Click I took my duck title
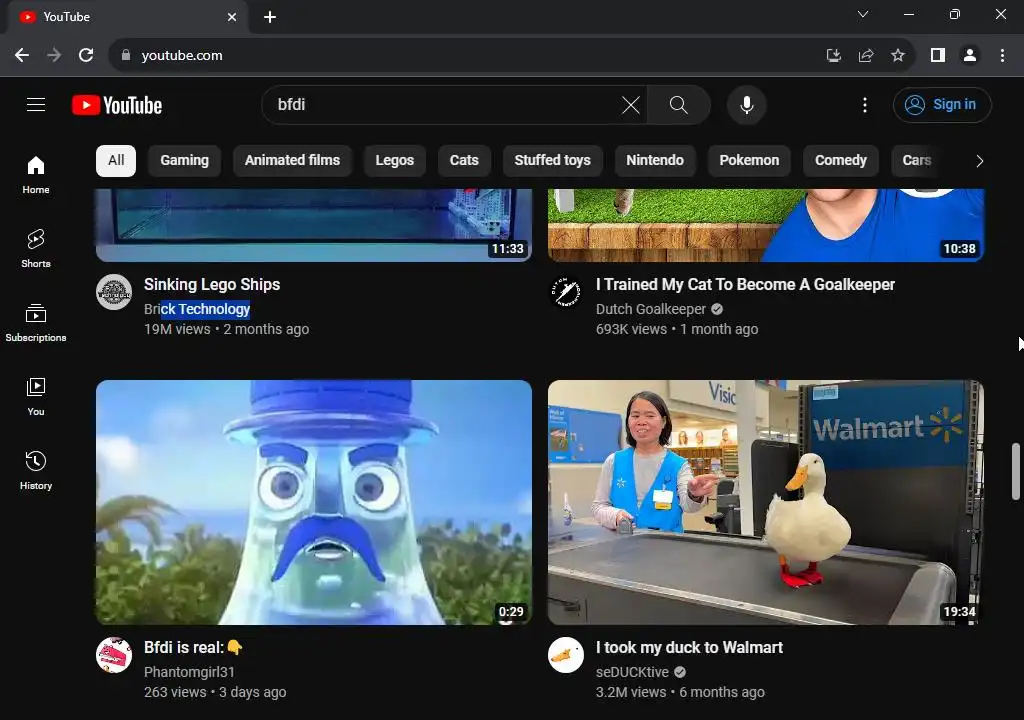 pos(689,647)
